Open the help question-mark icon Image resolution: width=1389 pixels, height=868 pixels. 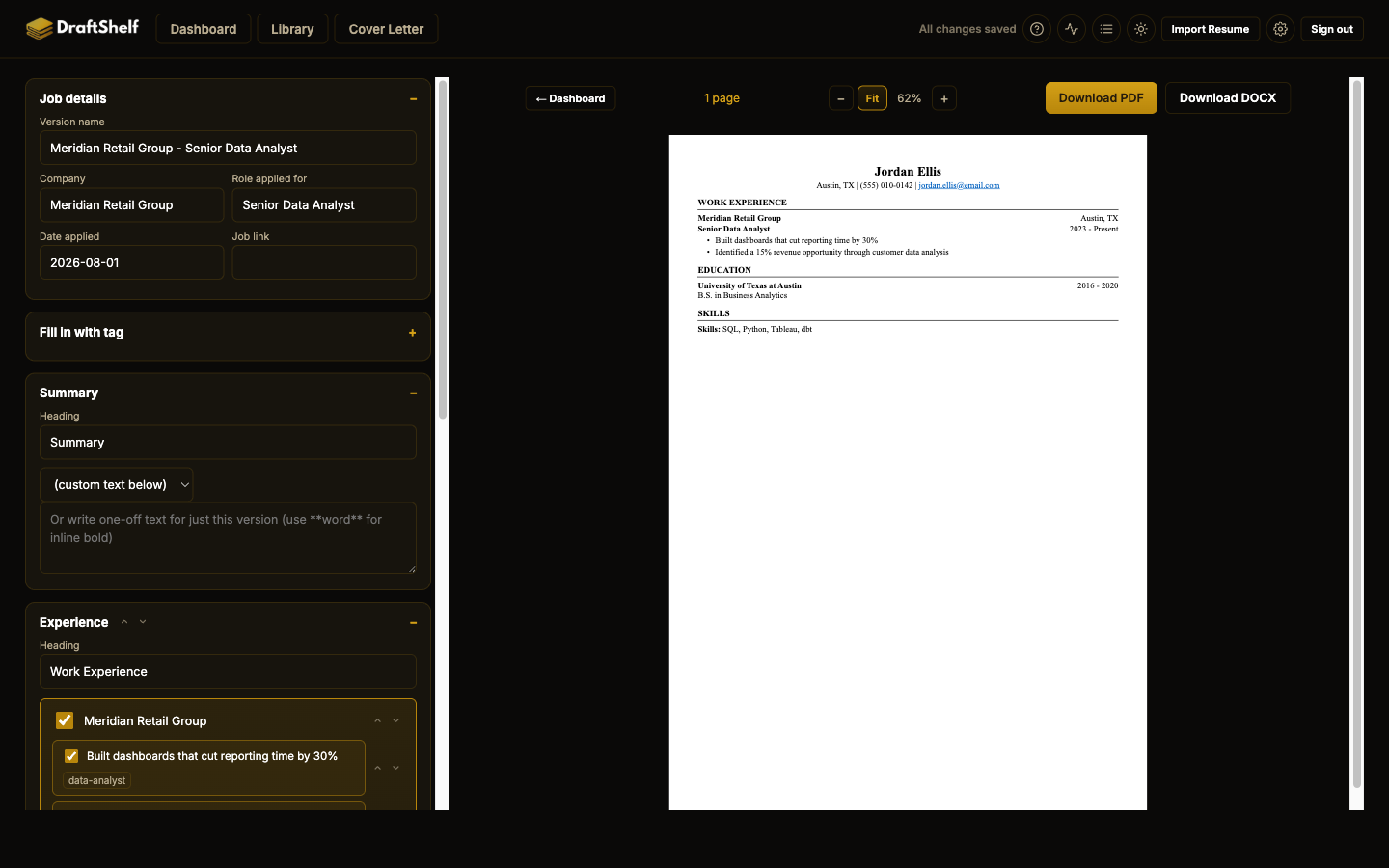coord(1037,29)
